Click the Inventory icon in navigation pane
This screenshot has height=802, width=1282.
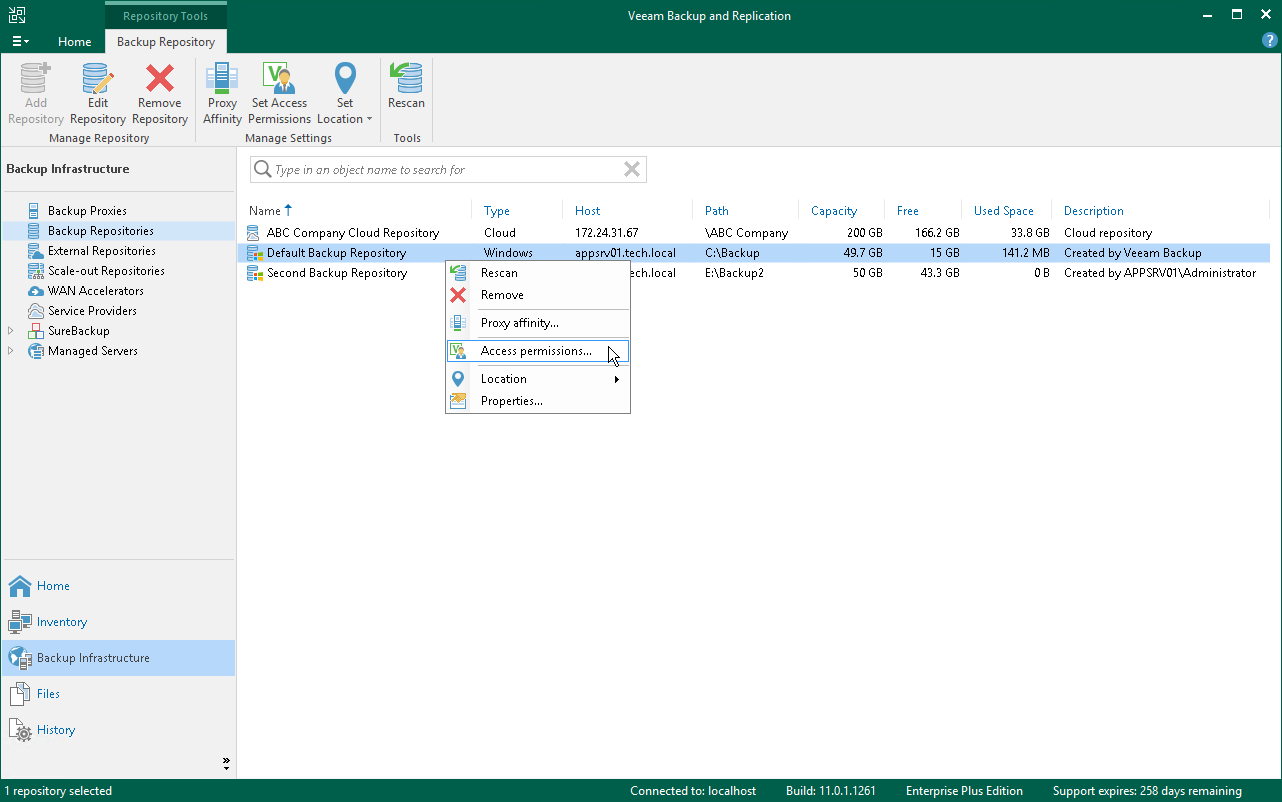pyautogui.click(x=20, y=622)
